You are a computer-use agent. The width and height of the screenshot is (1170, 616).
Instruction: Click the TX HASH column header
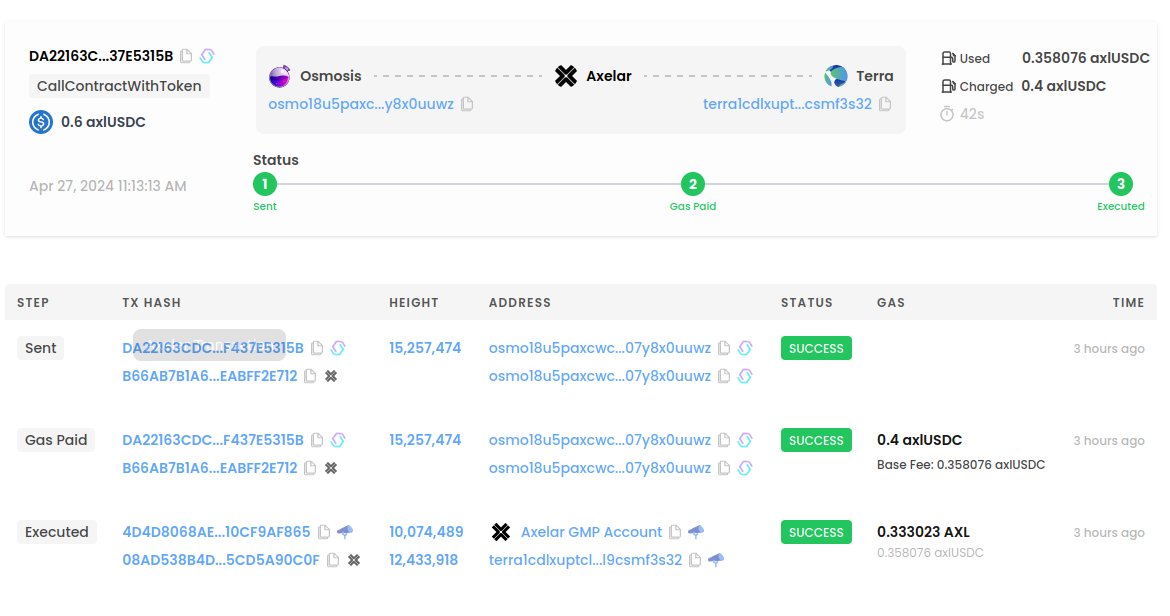(x=151, y=303)
